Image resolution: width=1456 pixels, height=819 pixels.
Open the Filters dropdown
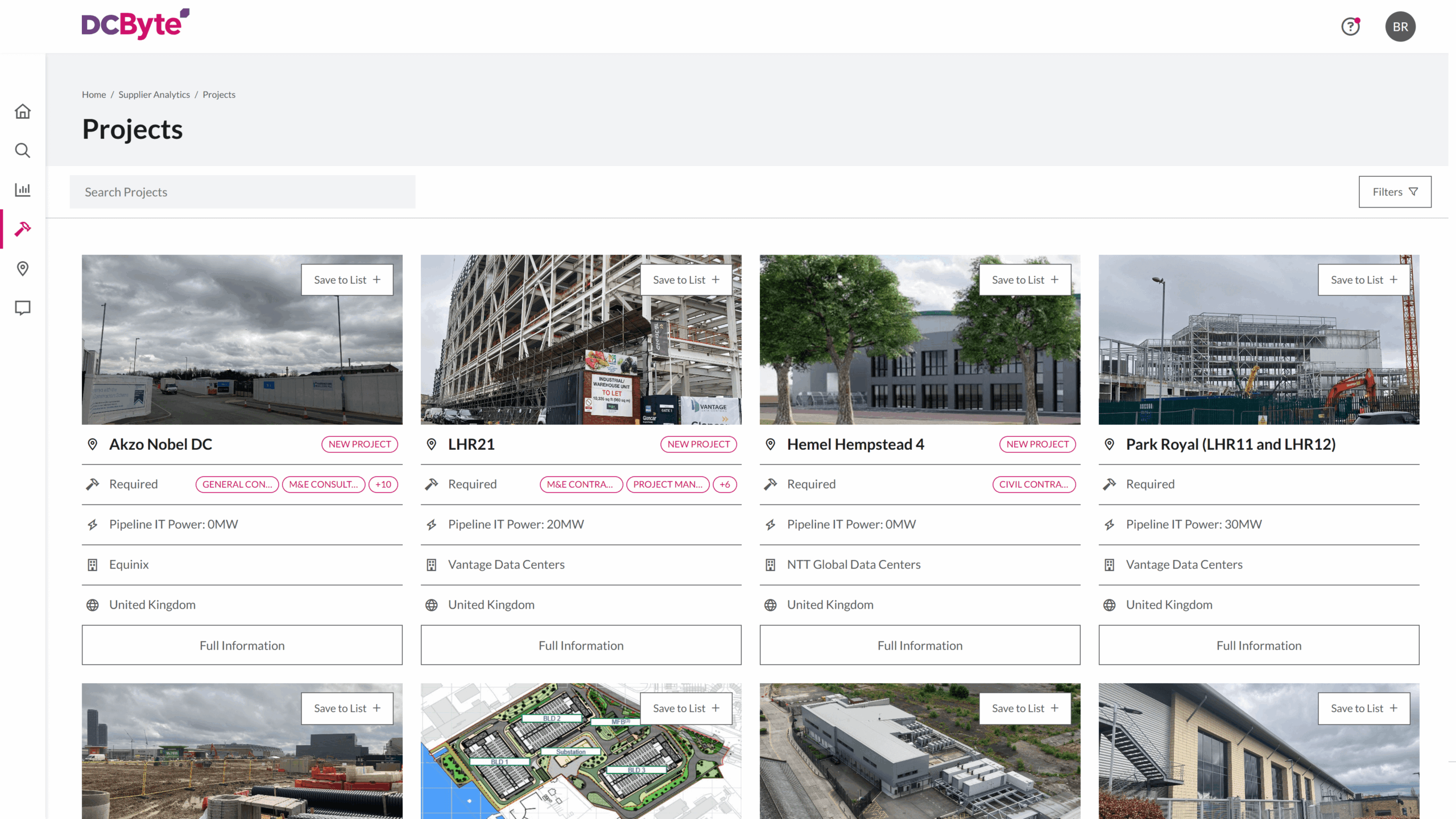coord(1395,192)
